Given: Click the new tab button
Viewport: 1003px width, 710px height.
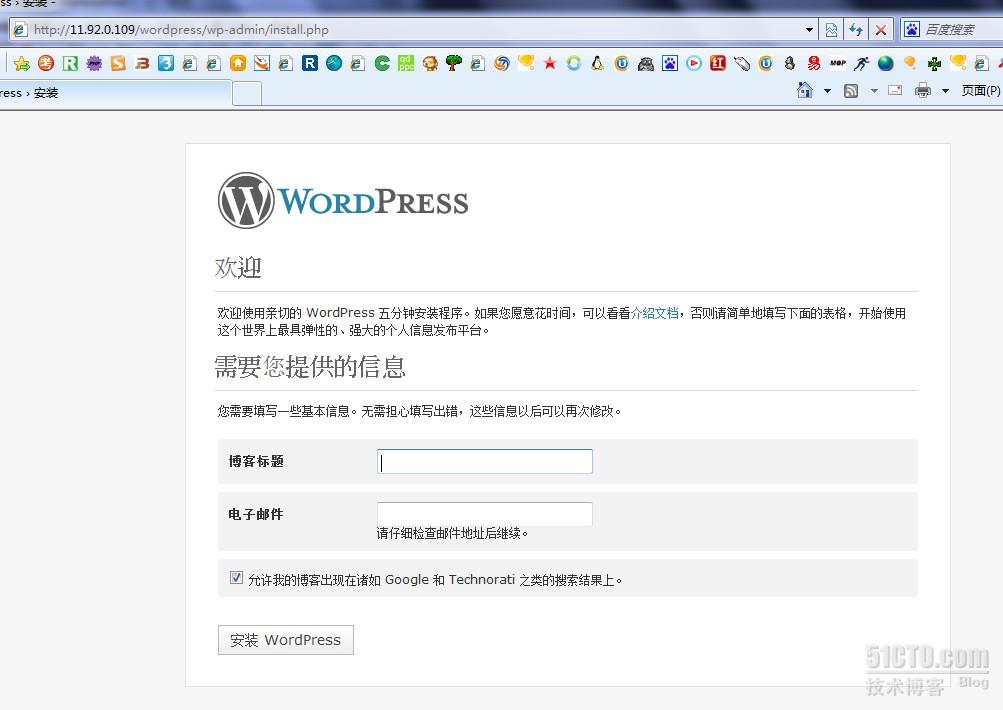Looking at the screenshot, I should (247, 94).
